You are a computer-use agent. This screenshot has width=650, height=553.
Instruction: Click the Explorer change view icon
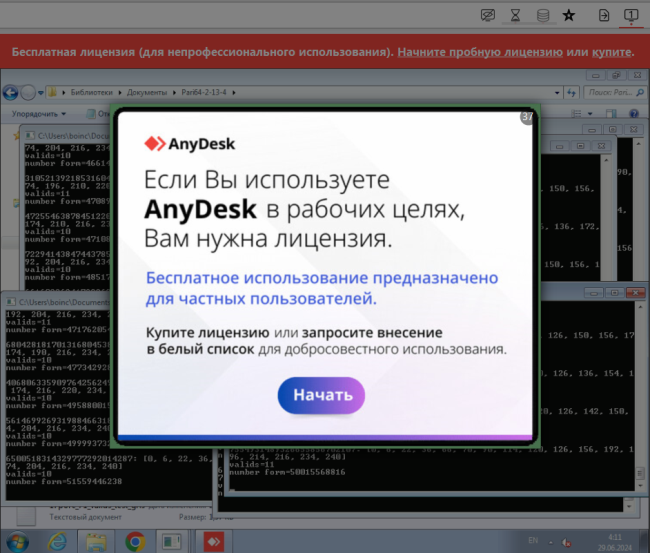click(576, 113)
